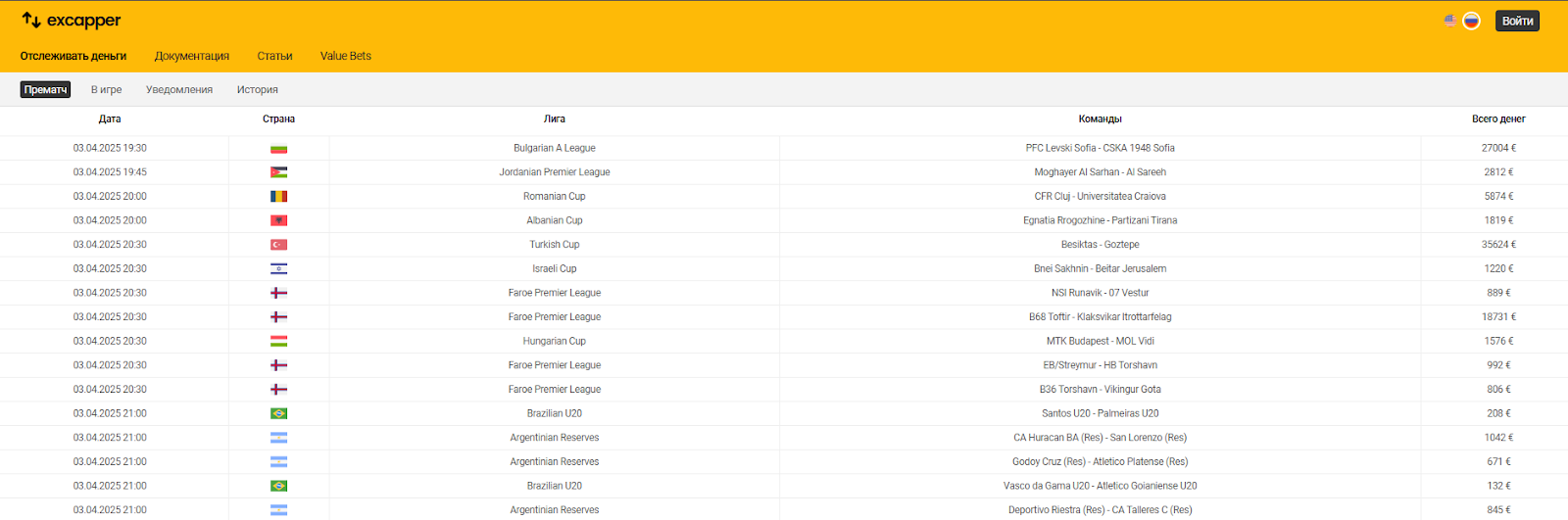Select the Прематч tab
This screenshot has height=520, width=1568.
(46, 89)
